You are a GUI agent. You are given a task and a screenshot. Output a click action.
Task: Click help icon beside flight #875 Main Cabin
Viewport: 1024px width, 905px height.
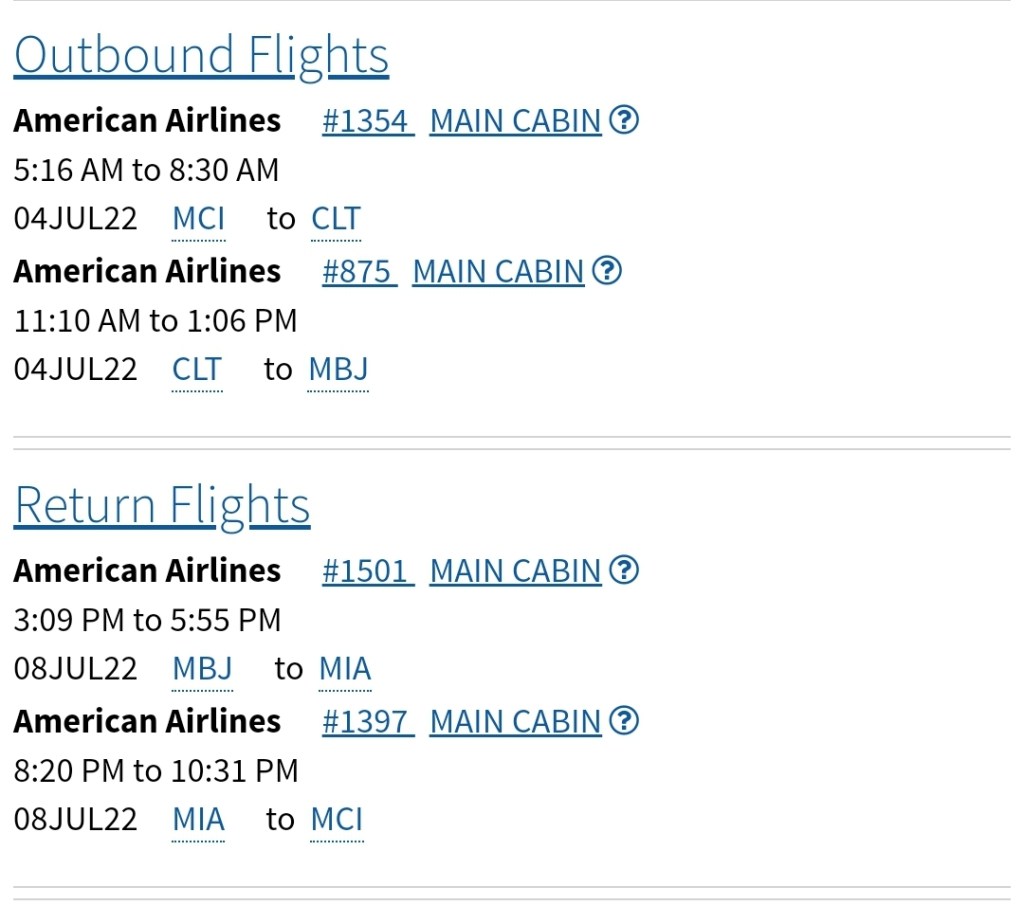point(606,271)
